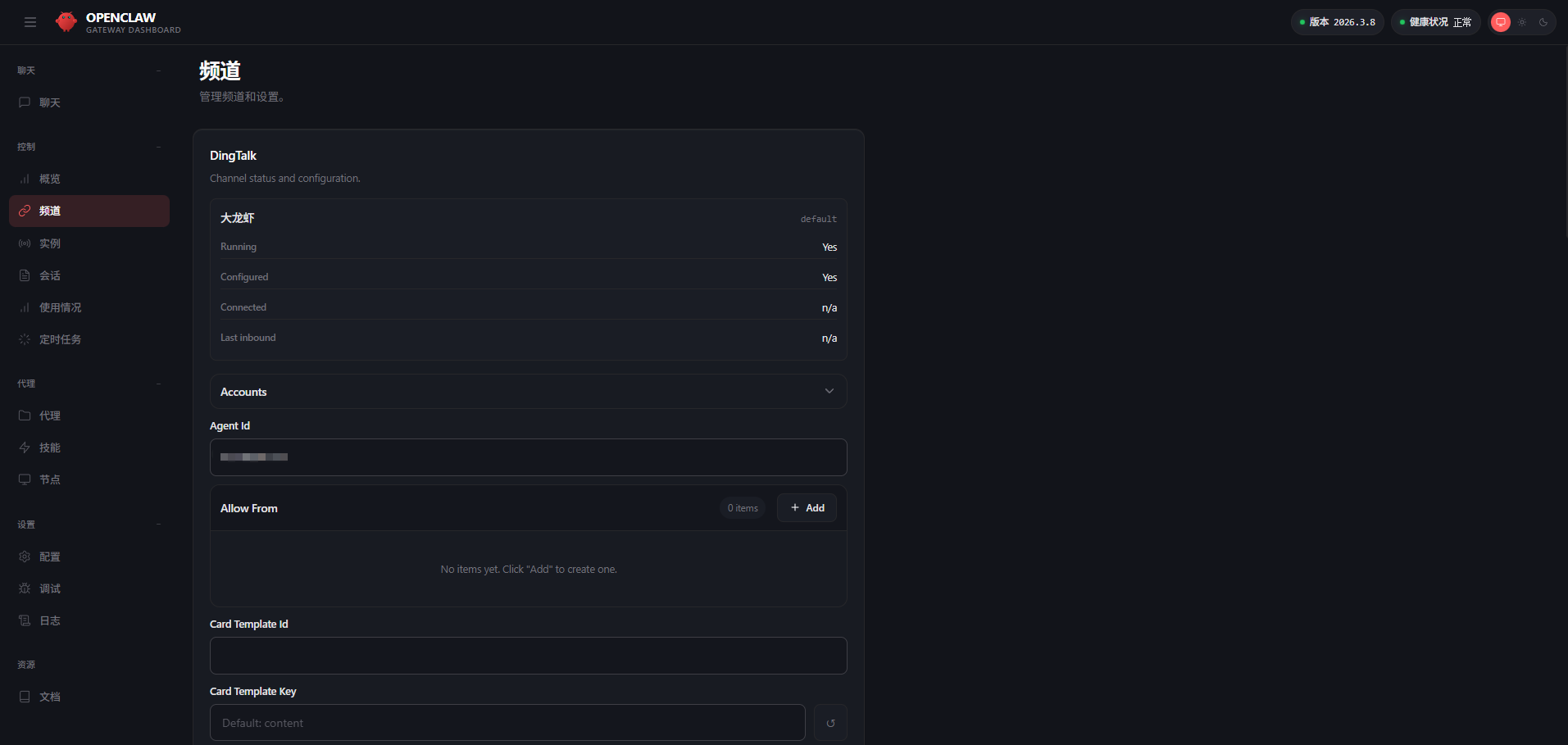Collapse the 代理 sidebar section header
The height and width of the screenshot is (745, 1568).
click(89, 384)
